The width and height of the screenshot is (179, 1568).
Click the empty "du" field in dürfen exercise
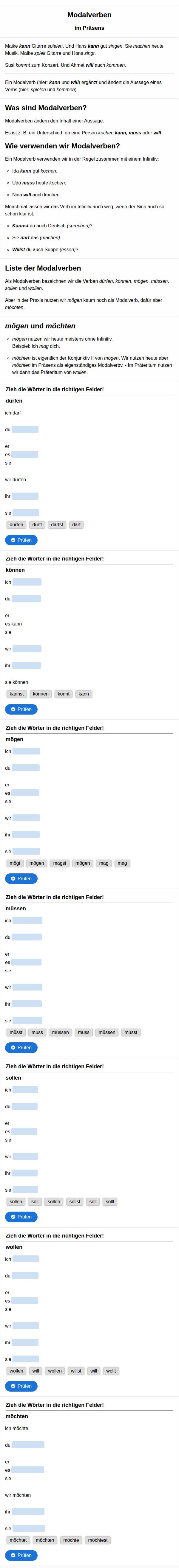[25, 429]
